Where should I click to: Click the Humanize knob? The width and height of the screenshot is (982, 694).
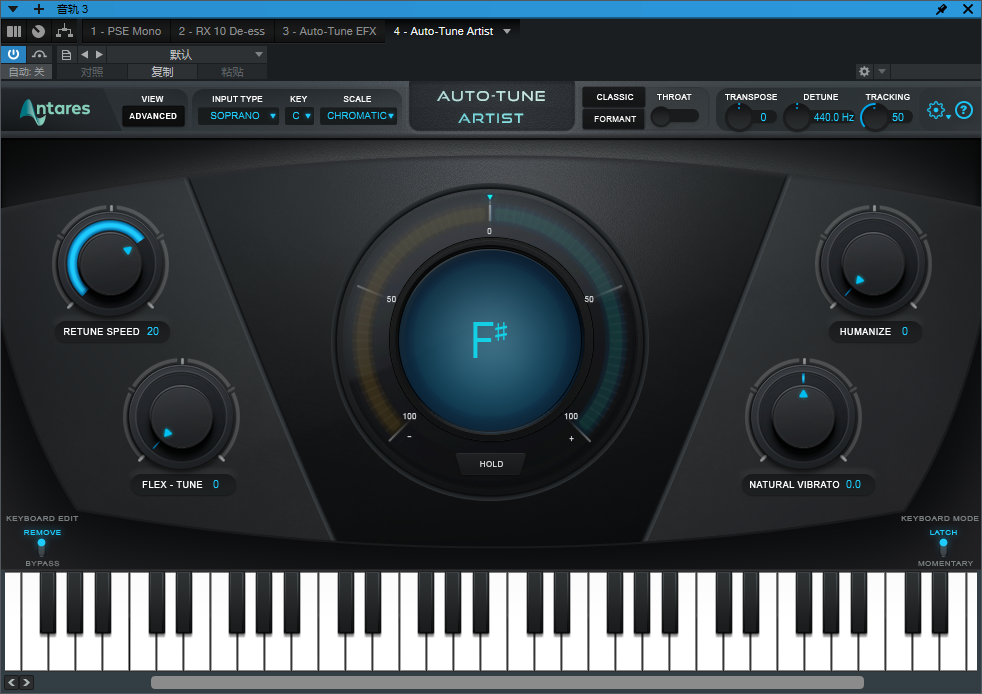pyautogui.click(x=873, y=264)
